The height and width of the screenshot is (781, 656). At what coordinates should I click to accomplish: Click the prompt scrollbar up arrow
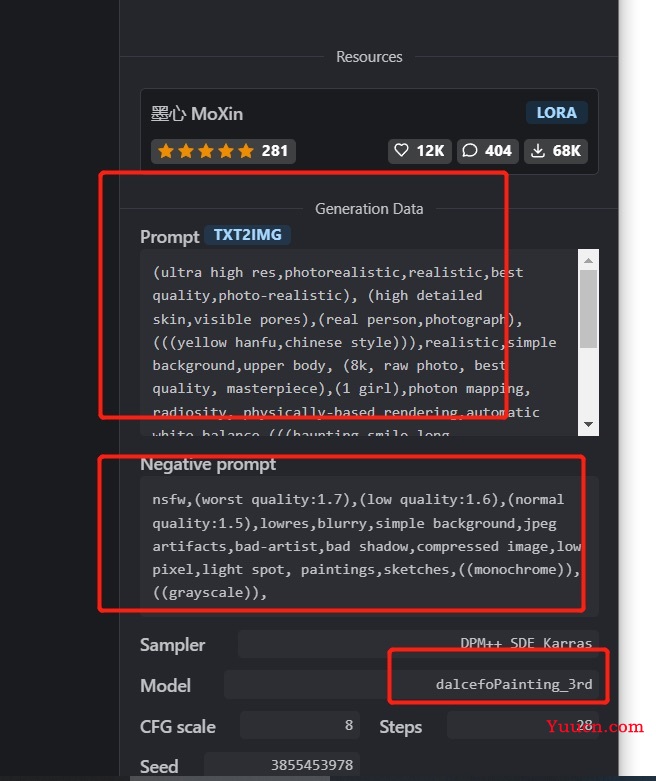[x=588, y=260]
